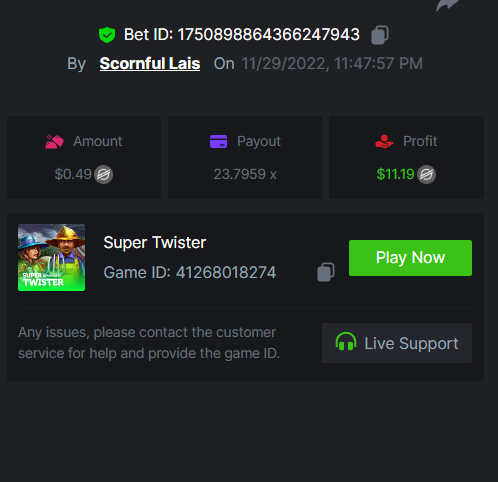
Task: Click the share arrow icon
Action: tap(447, 5)
